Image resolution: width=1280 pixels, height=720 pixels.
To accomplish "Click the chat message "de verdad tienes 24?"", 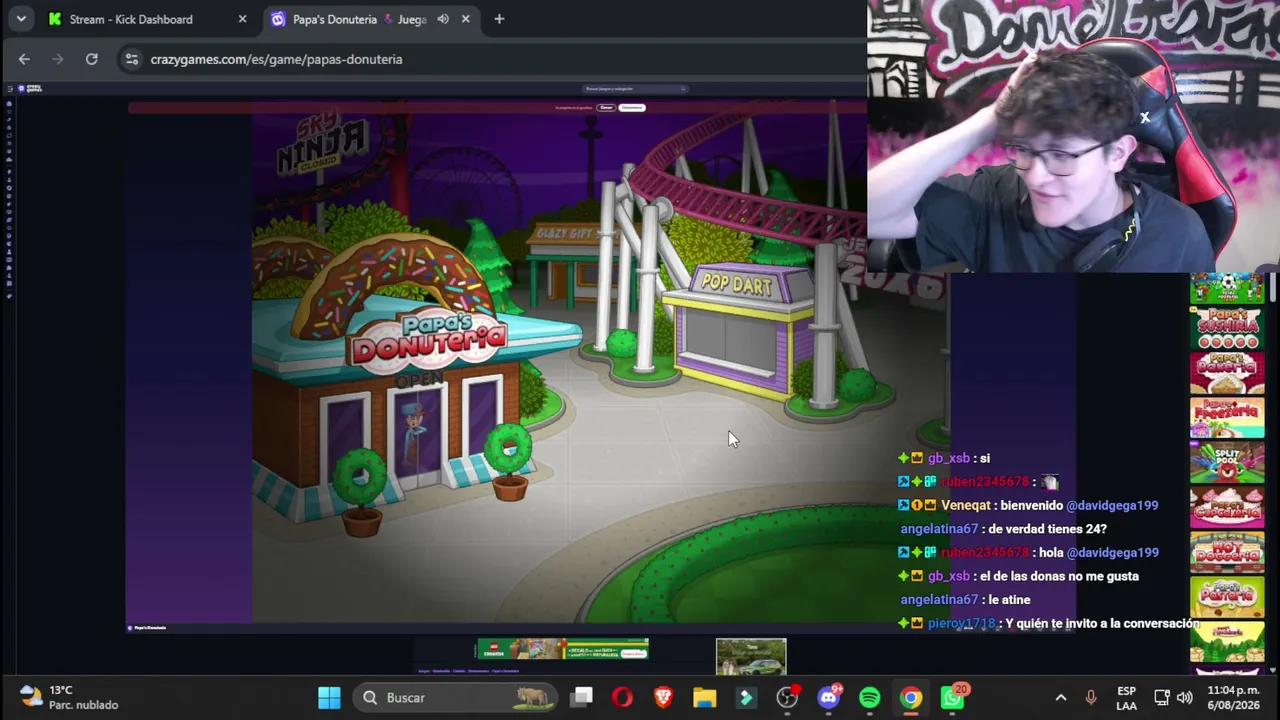I will (x=1048, y=529).
